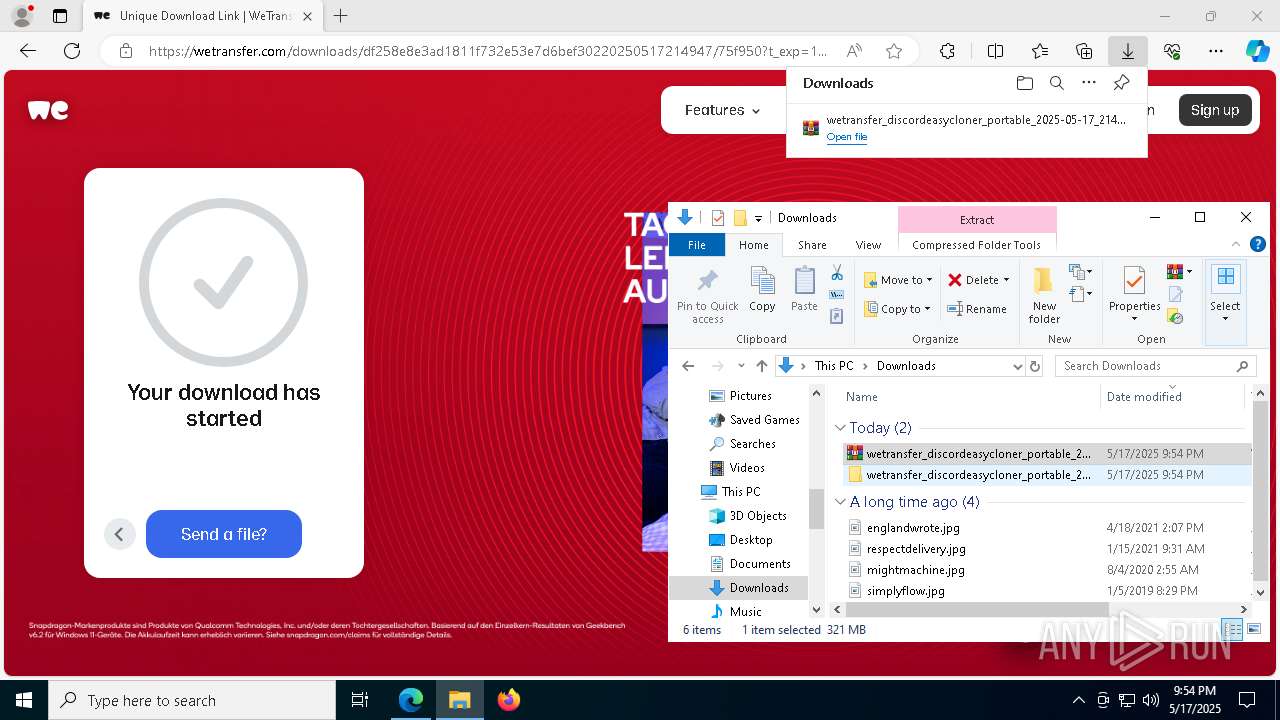Expand the Delete options arrow
Screen dimensions: 1280x720
(x=1006, y=280)
